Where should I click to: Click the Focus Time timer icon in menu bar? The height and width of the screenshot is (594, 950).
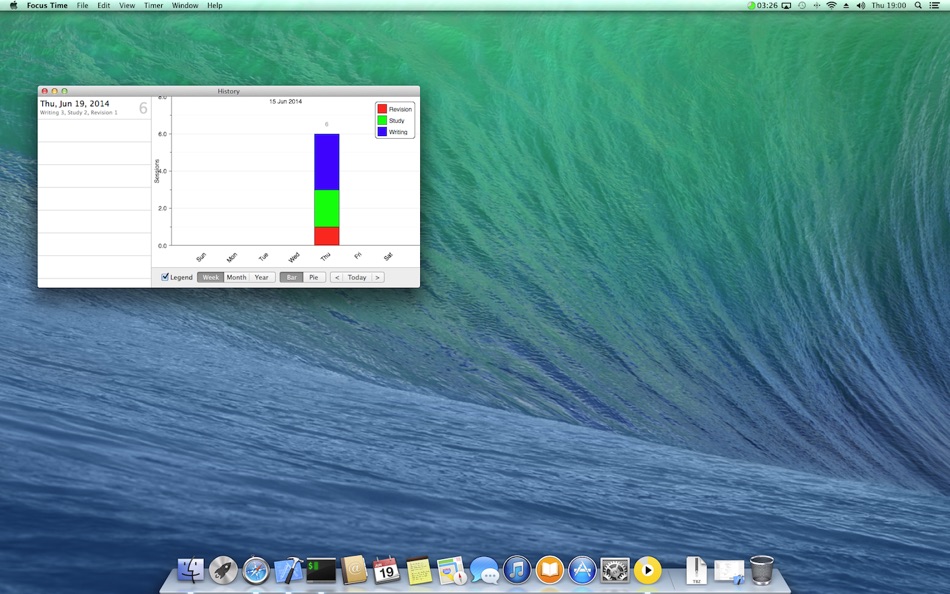click(x=751, y=5)
